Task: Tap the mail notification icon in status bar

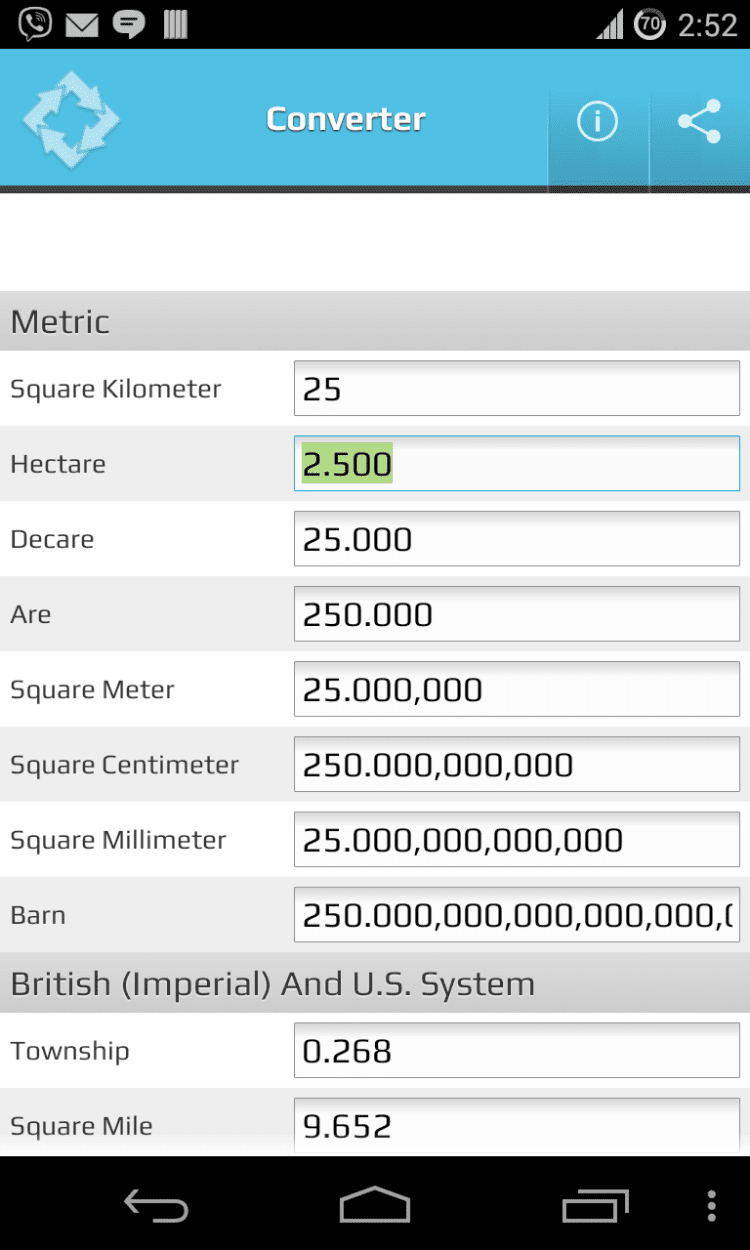Action: (82, 24)
